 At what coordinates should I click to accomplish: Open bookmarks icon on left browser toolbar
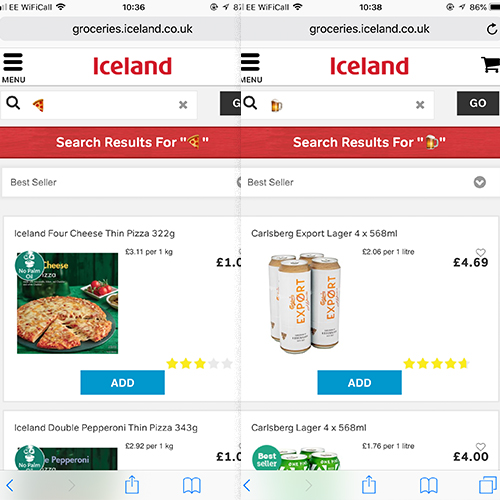[x=192, y=485]
